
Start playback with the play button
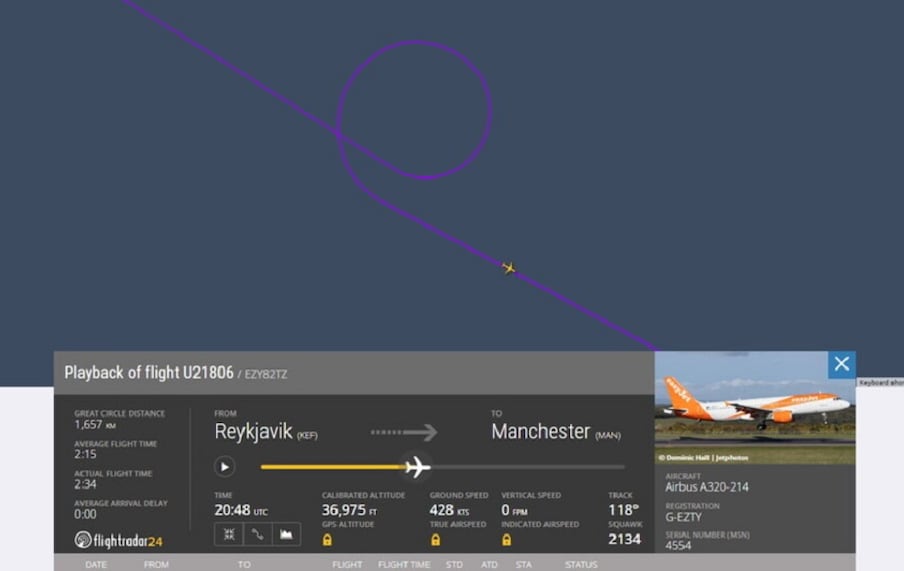click(224, 467)
